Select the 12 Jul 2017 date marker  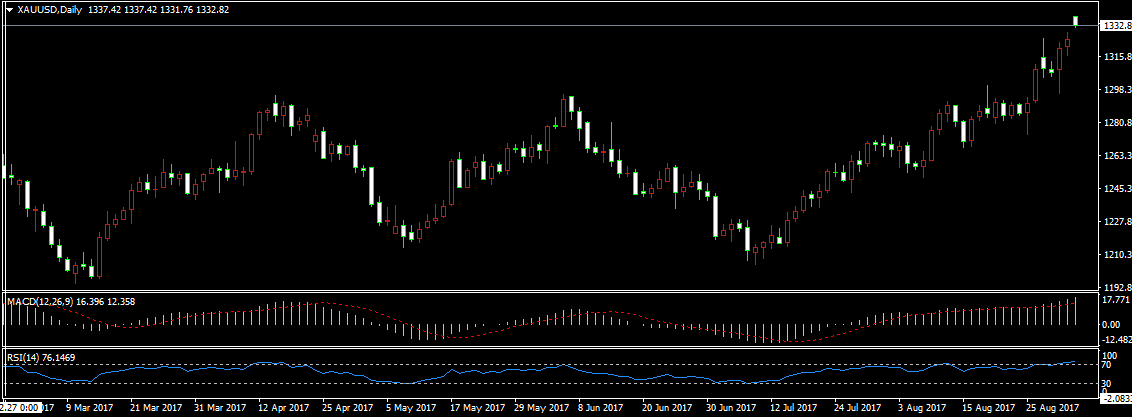click(791, 408)
